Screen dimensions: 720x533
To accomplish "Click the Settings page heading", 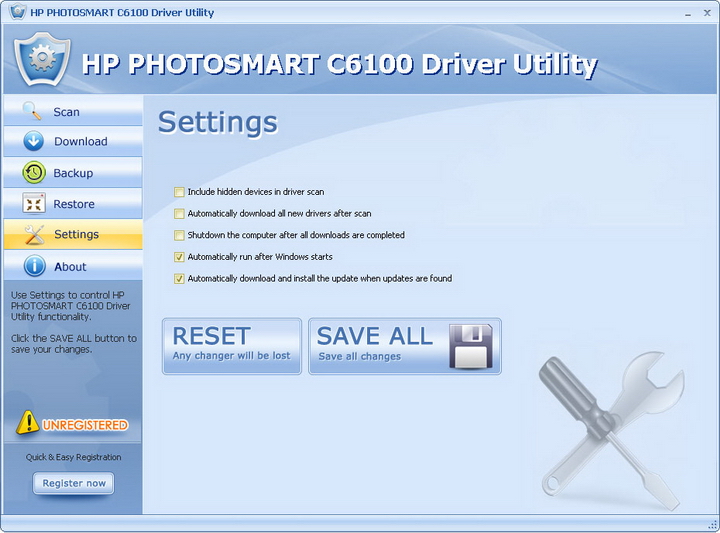I will [x=218, y=123].
